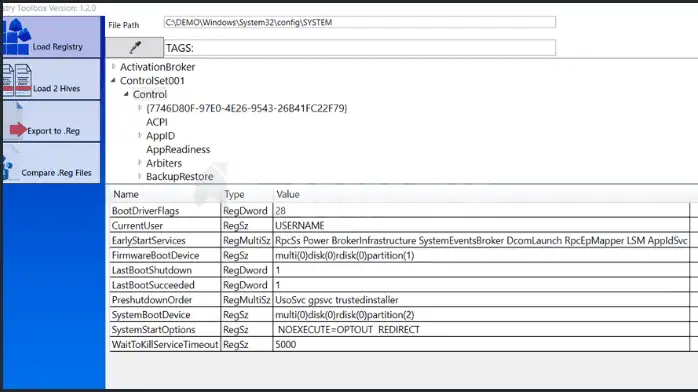Select the AppID key
698x392 pixels.
tap(160, 136)
